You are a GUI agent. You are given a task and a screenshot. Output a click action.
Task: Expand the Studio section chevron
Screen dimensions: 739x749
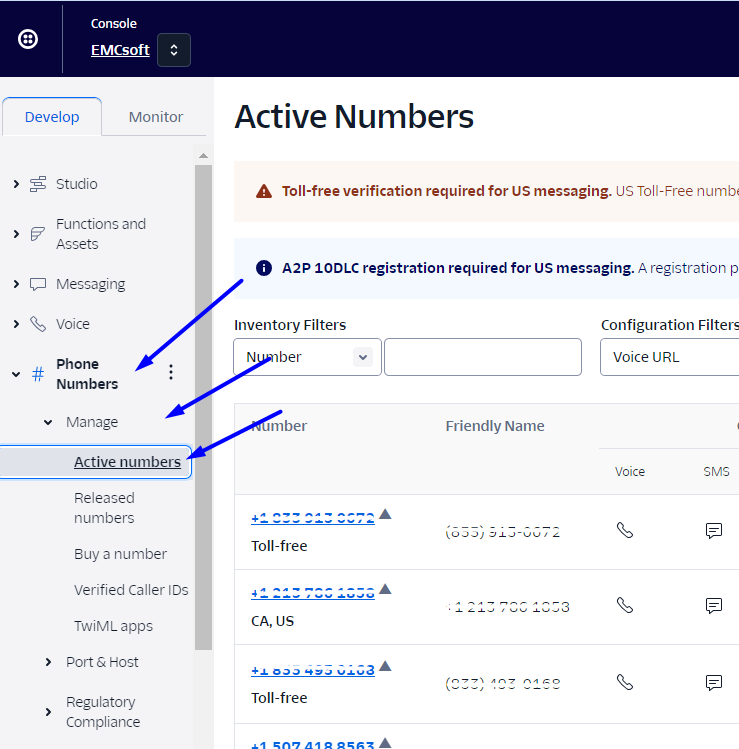click(x=16, y=184)
